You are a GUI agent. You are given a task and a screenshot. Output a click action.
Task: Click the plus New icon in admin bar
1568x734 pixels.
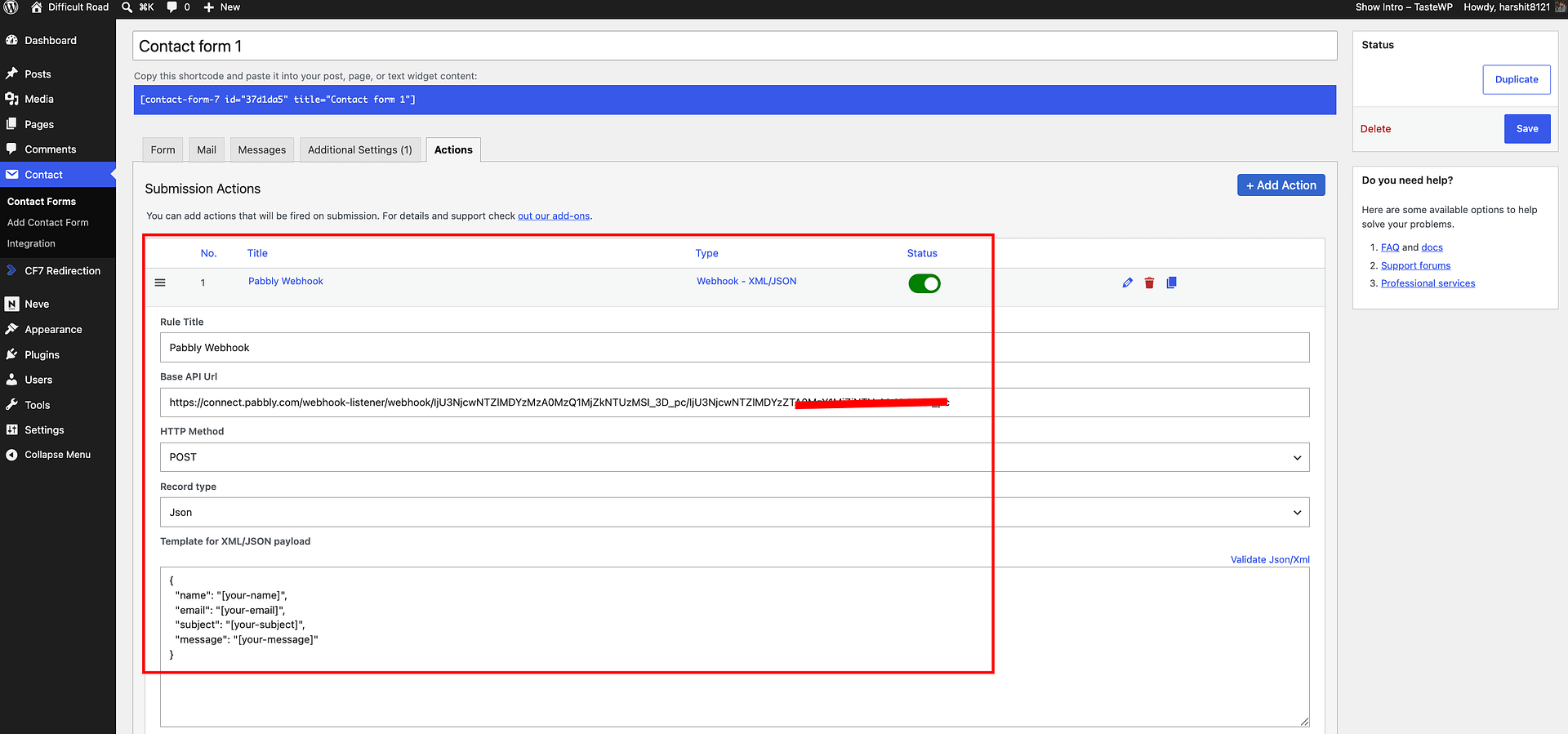pos(209,7)
